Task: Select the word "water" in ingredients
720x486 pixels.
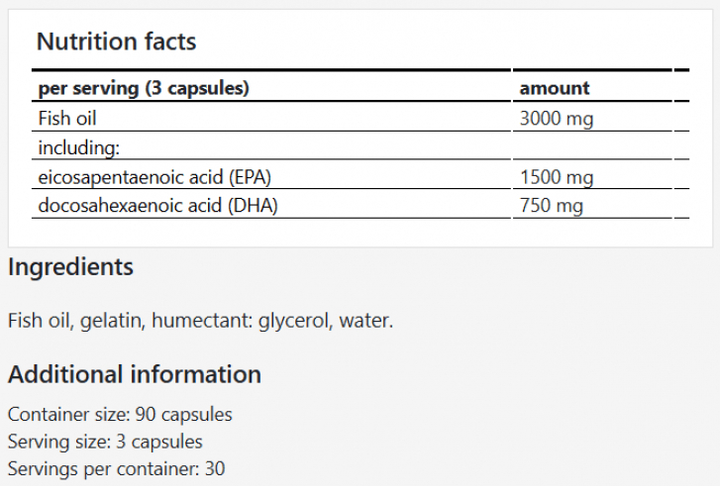Action: click(x=366, y=321)
